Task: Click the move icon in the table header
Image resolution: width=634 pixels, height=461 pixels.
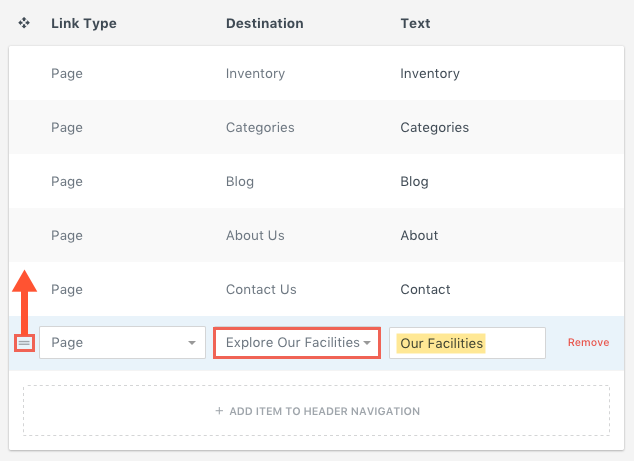Action: pos(24,23)
